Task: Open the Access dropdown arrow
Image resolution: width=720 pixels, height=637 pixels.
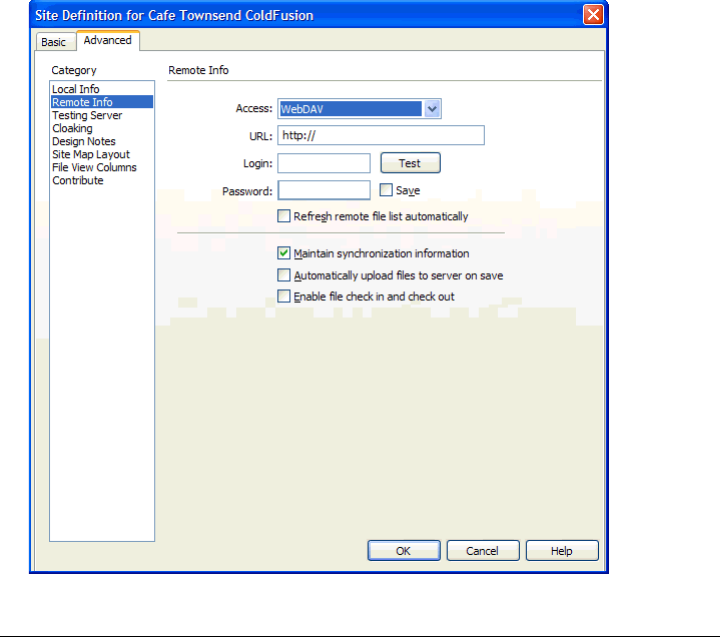Action: pos(432,109)
